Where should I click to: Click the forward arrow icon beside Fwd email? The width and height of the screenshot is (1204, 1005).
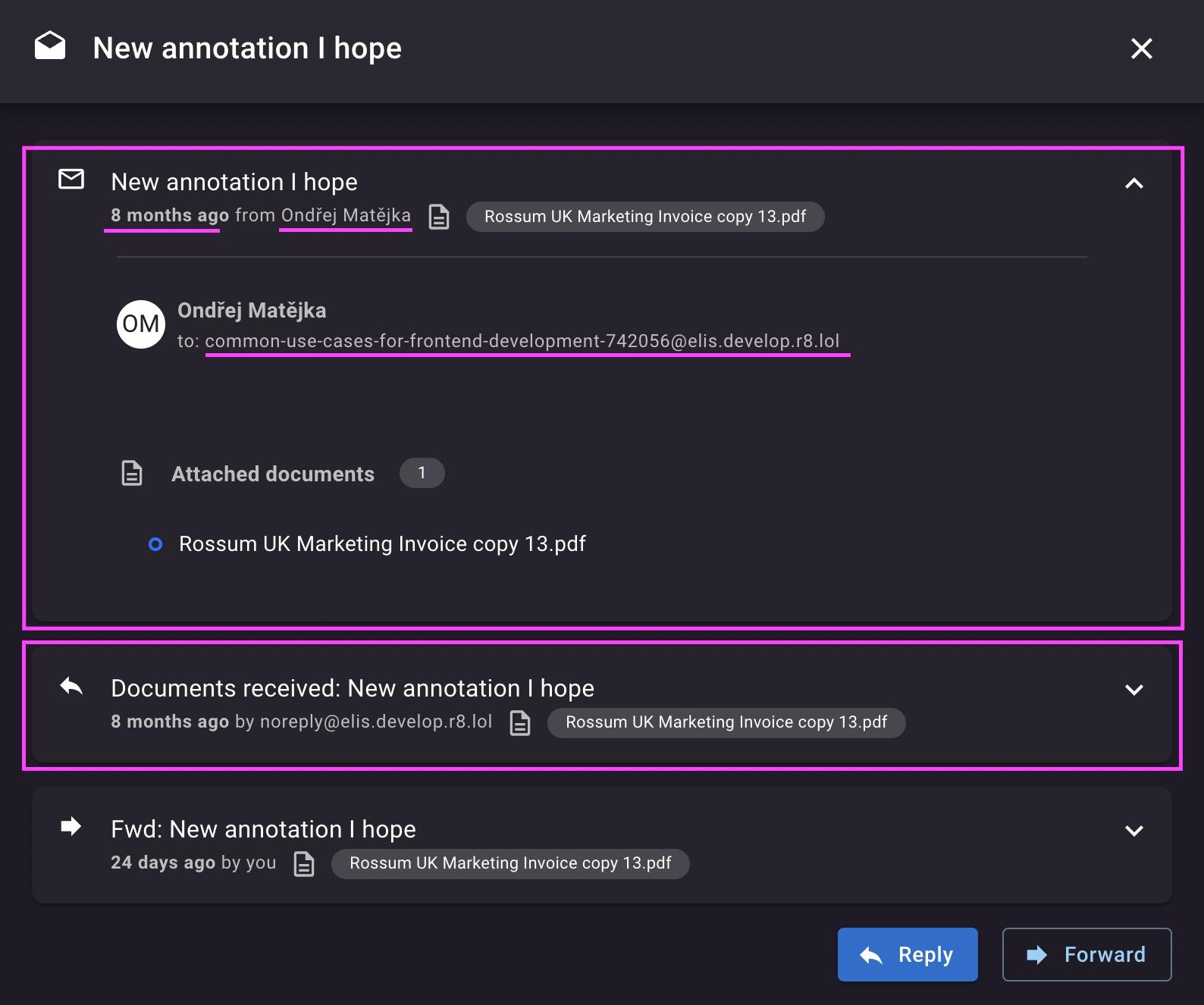(x=71, y=826)
